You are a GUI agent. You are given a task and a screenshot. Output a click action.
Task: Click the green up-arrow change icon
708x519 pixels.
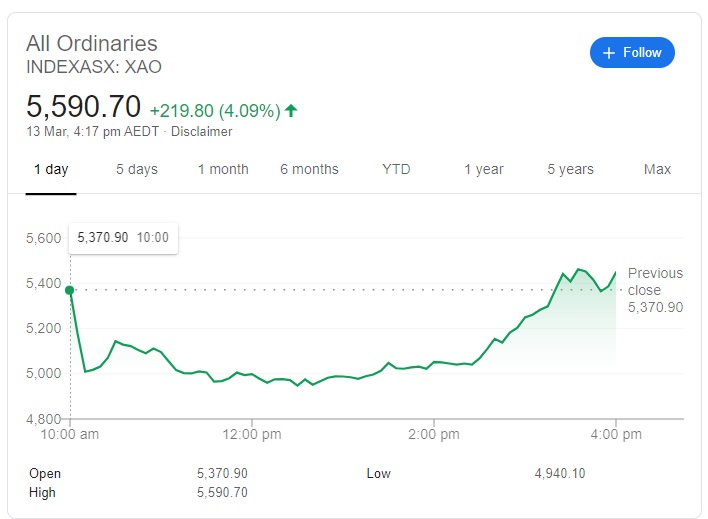pyautogui.click(x=291, y=110)
